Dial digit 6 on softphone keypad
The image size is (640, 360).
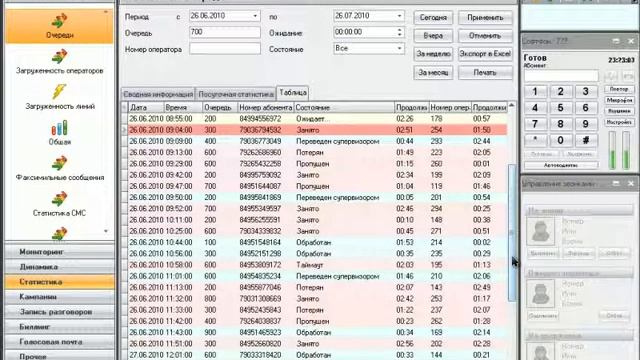point(586,108)
